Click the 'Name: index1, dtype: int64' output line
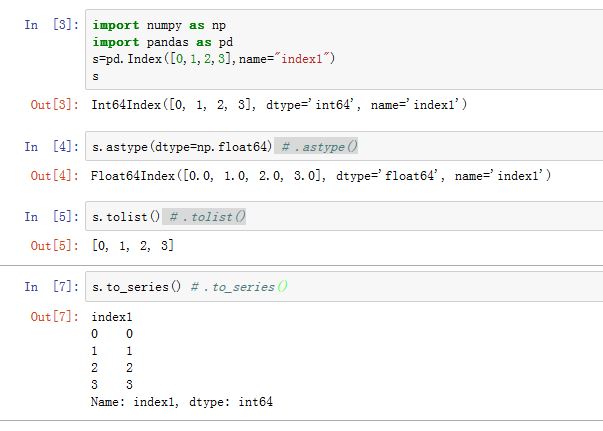 tap(181, 402)
